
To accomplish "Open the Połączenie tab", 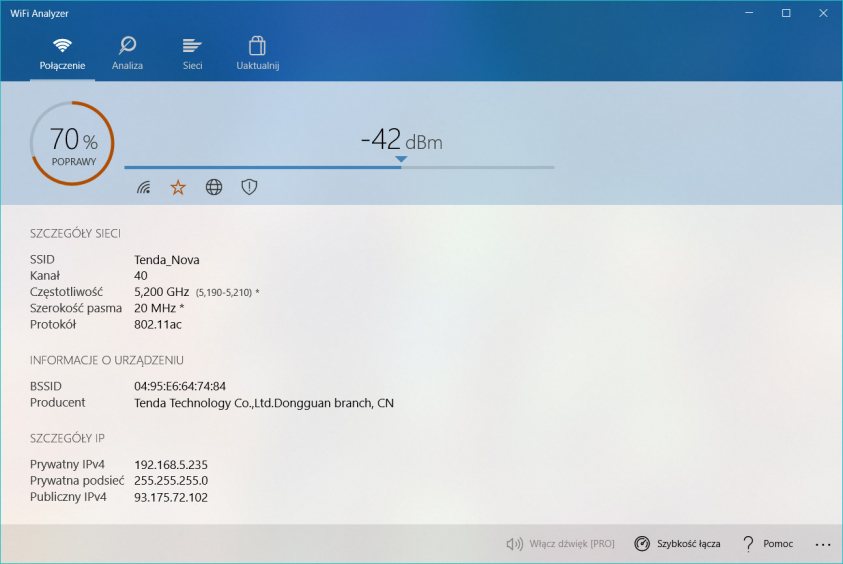I will (x=62, y=53).
